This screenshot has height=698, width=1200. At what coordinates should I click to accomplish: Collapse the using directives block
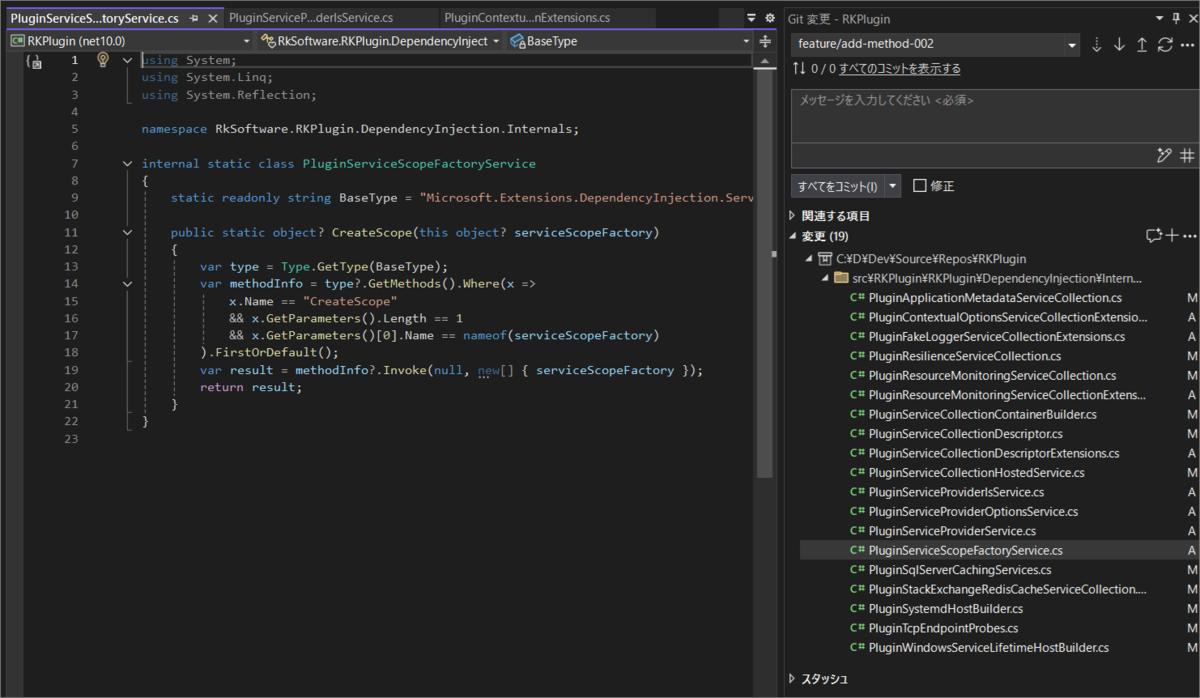click(x=127, y=60)
